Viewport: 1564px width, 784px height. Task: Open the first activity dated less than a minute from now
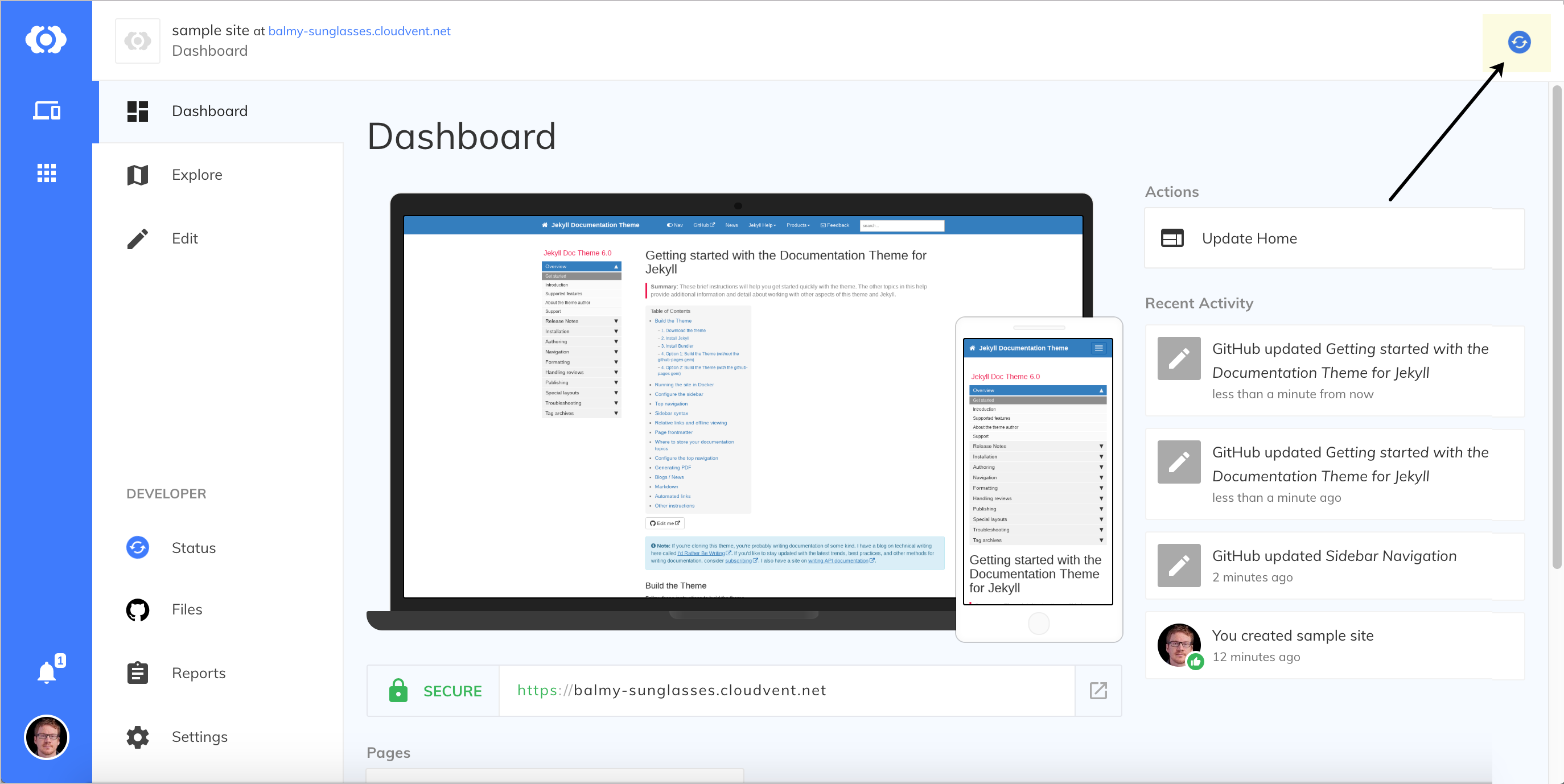coord(1334,371)
